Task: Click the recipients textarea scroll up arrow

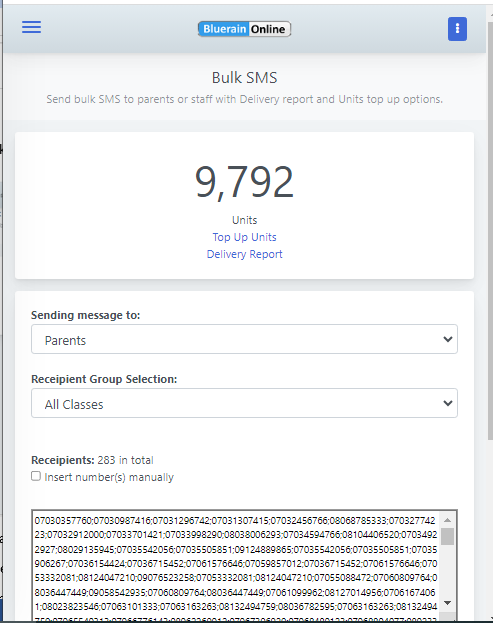Action: 448,520
